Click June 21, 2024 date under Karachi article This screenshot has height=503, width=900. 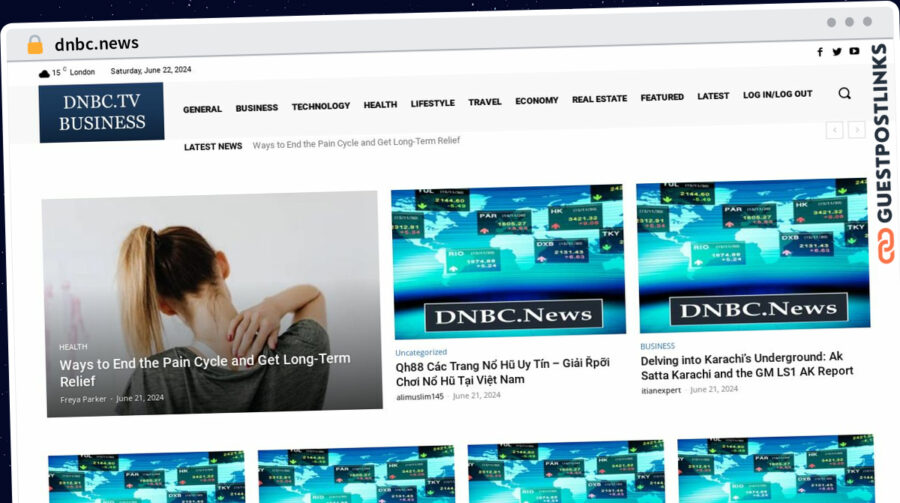pos(714,389)
